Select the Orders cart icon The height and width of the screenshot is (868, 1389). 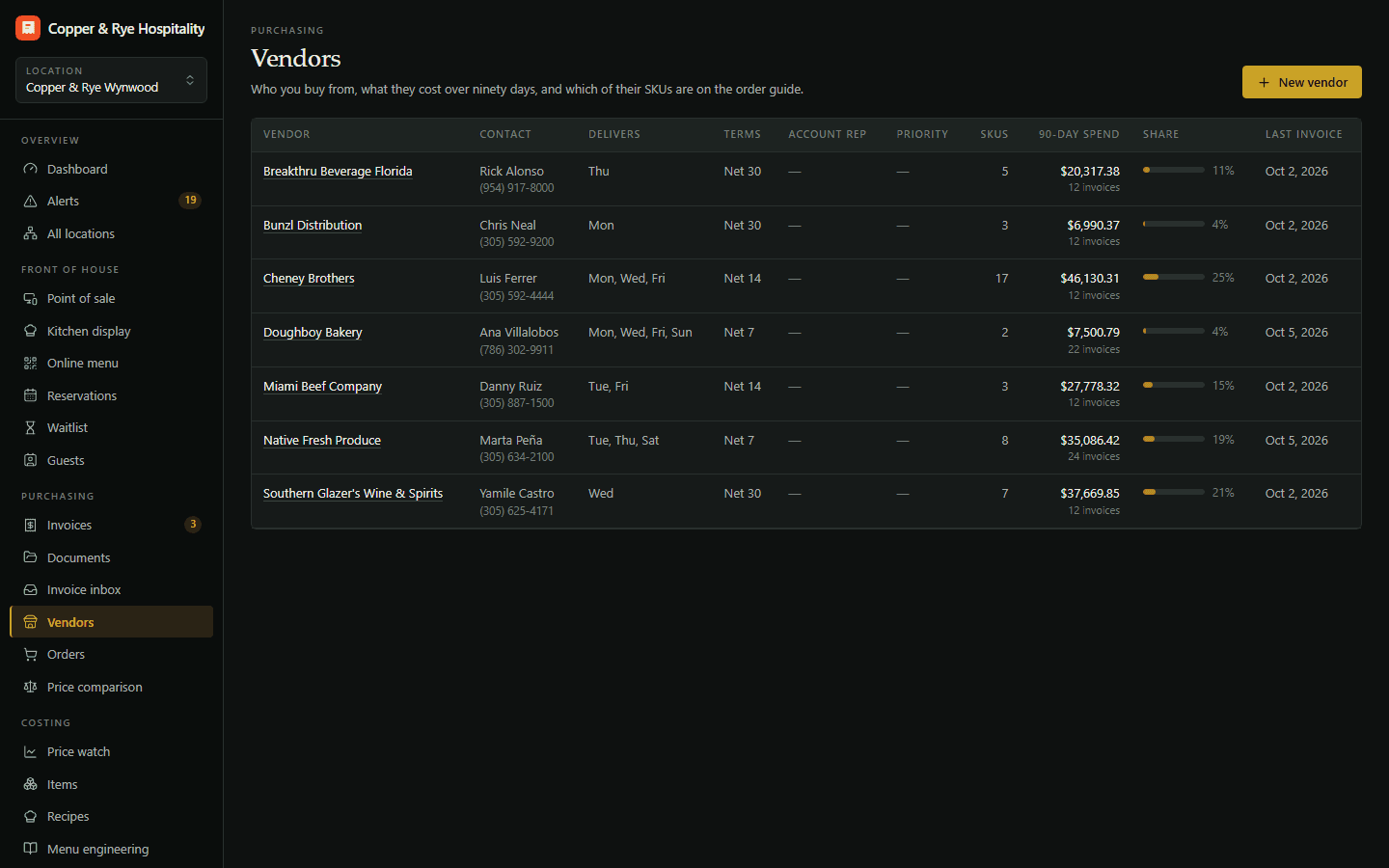[x=30, y=654]
